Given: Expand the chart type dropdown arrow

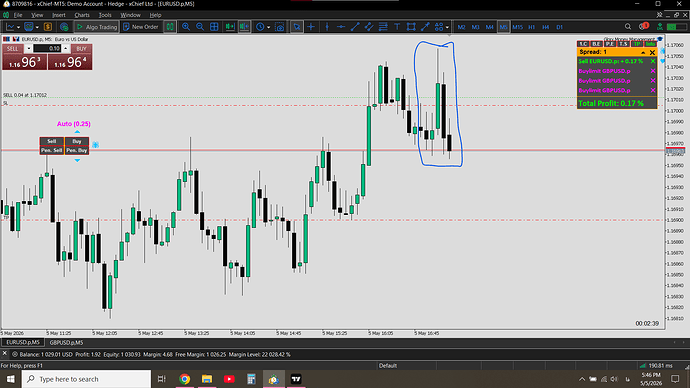Looking at the screenshot, I should point(18,27).
